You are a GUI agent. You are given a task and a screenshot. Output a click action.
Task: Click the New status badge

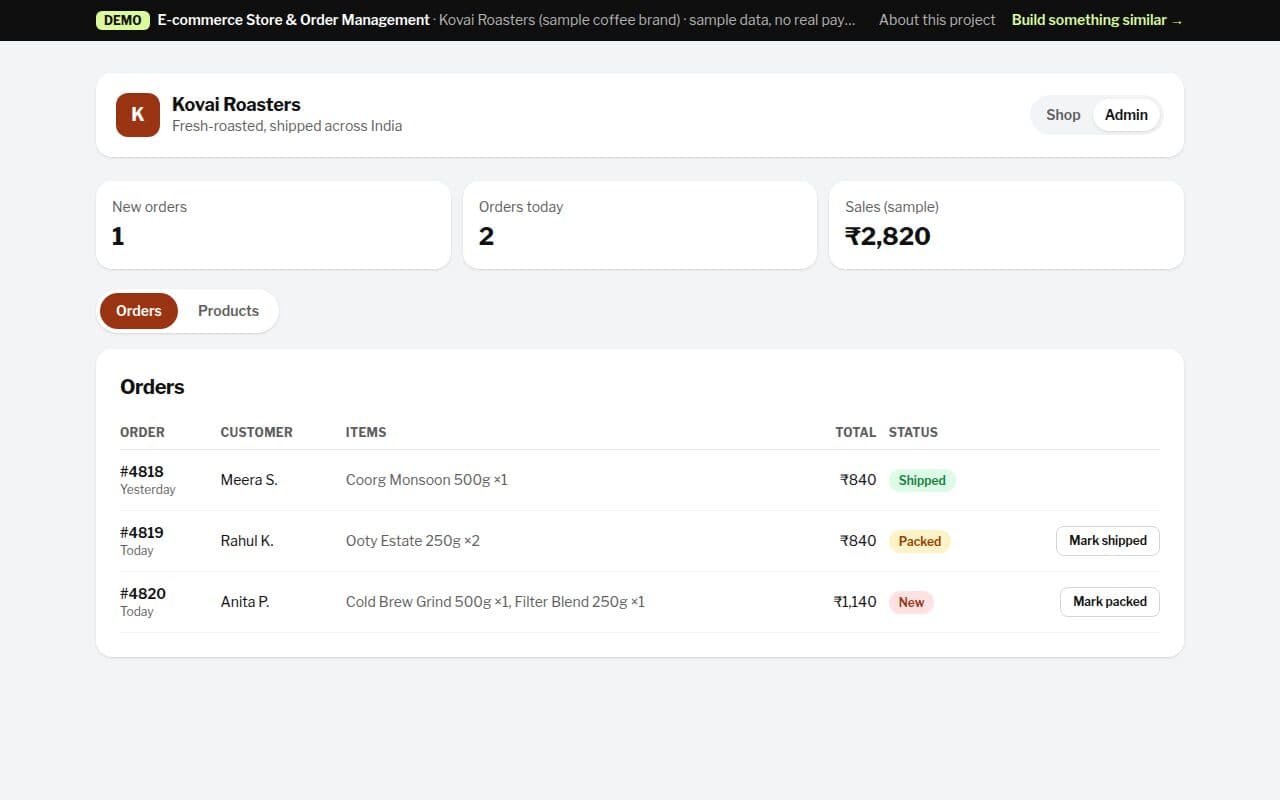pos(911,602)
